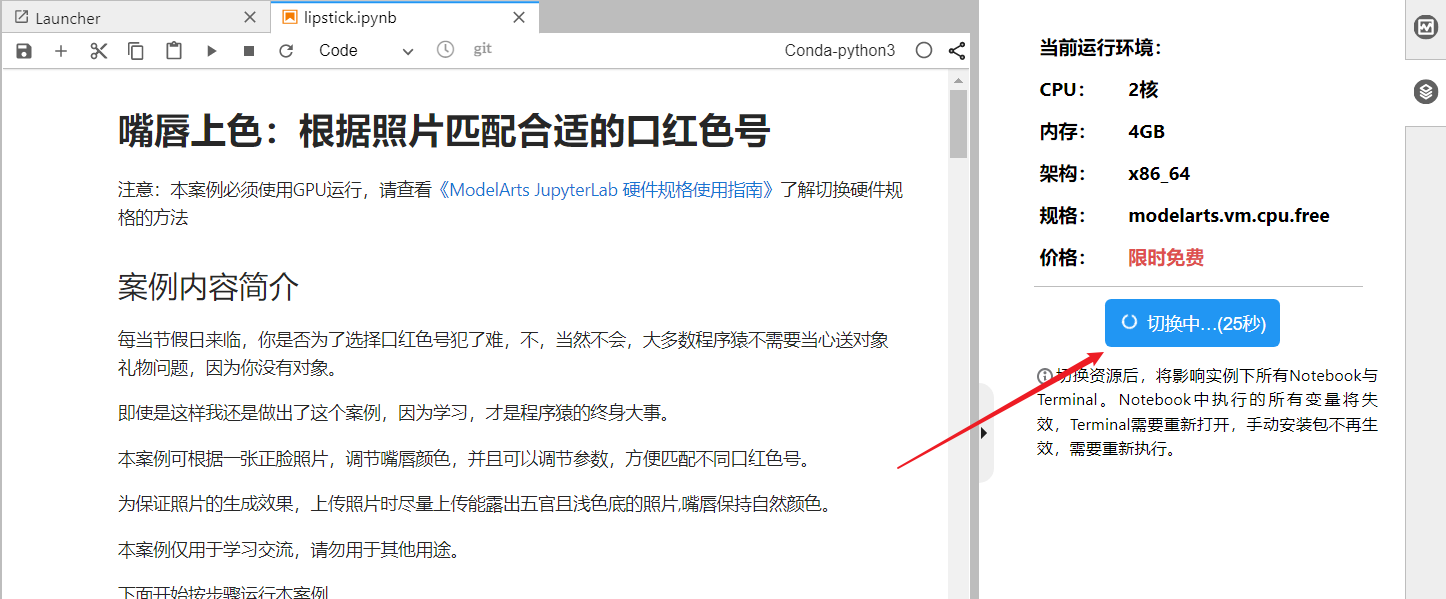Close the Launcher tab

250,18
